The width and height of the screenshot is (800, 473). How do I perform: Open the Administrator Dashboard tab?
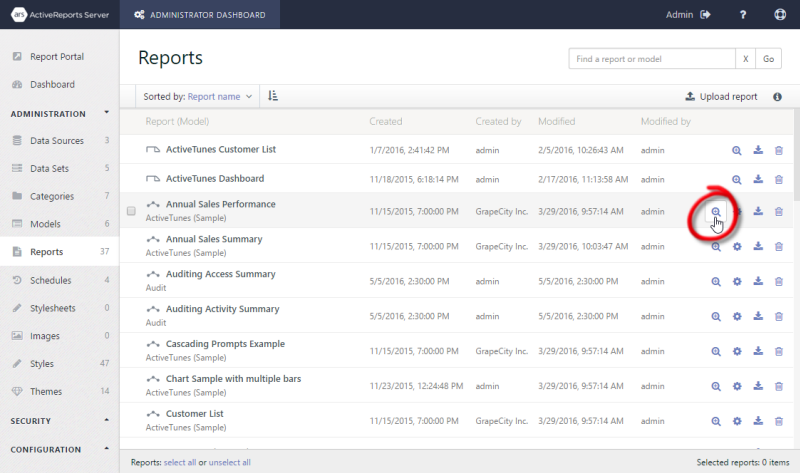(199, 15)
